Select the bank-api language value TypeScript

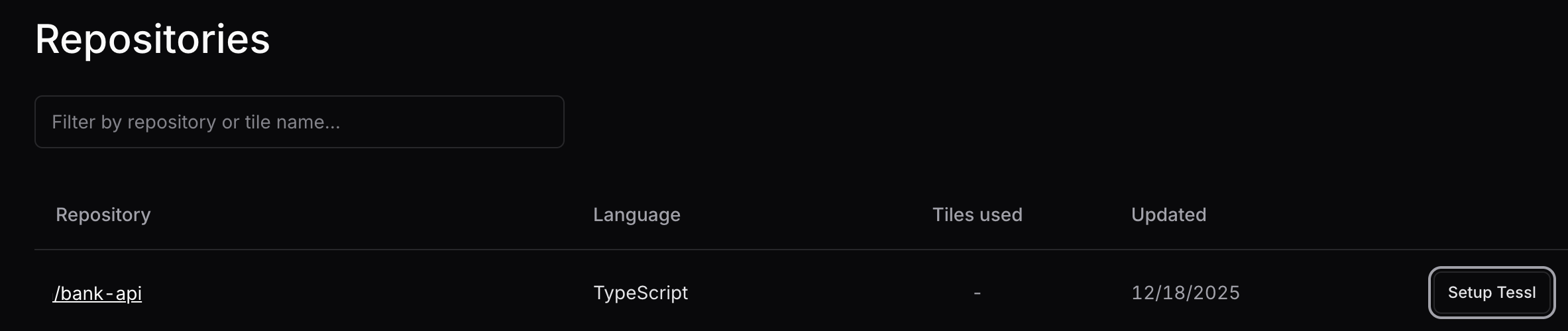point(640,293)
